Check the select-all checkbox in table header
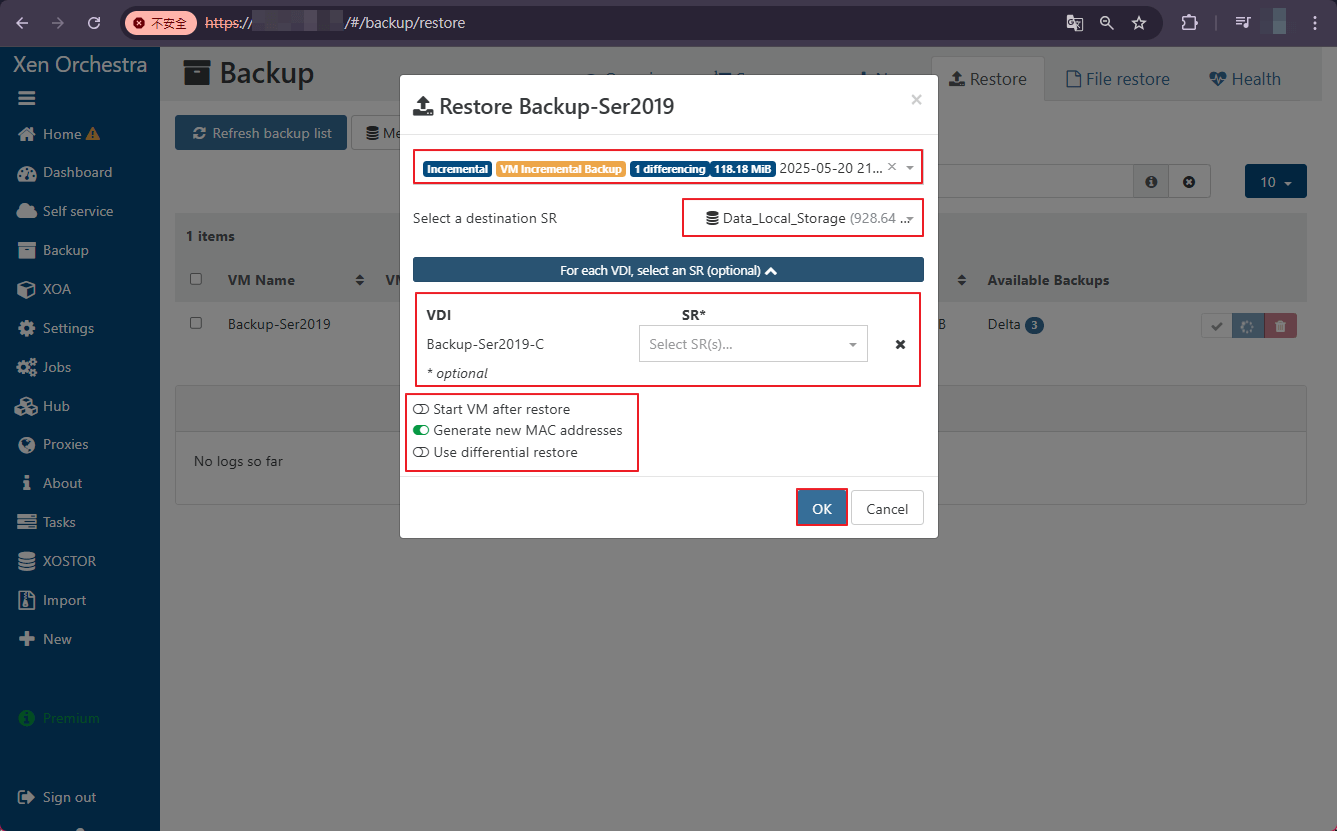The image size is (1337, 831). (x=196, y=279)
